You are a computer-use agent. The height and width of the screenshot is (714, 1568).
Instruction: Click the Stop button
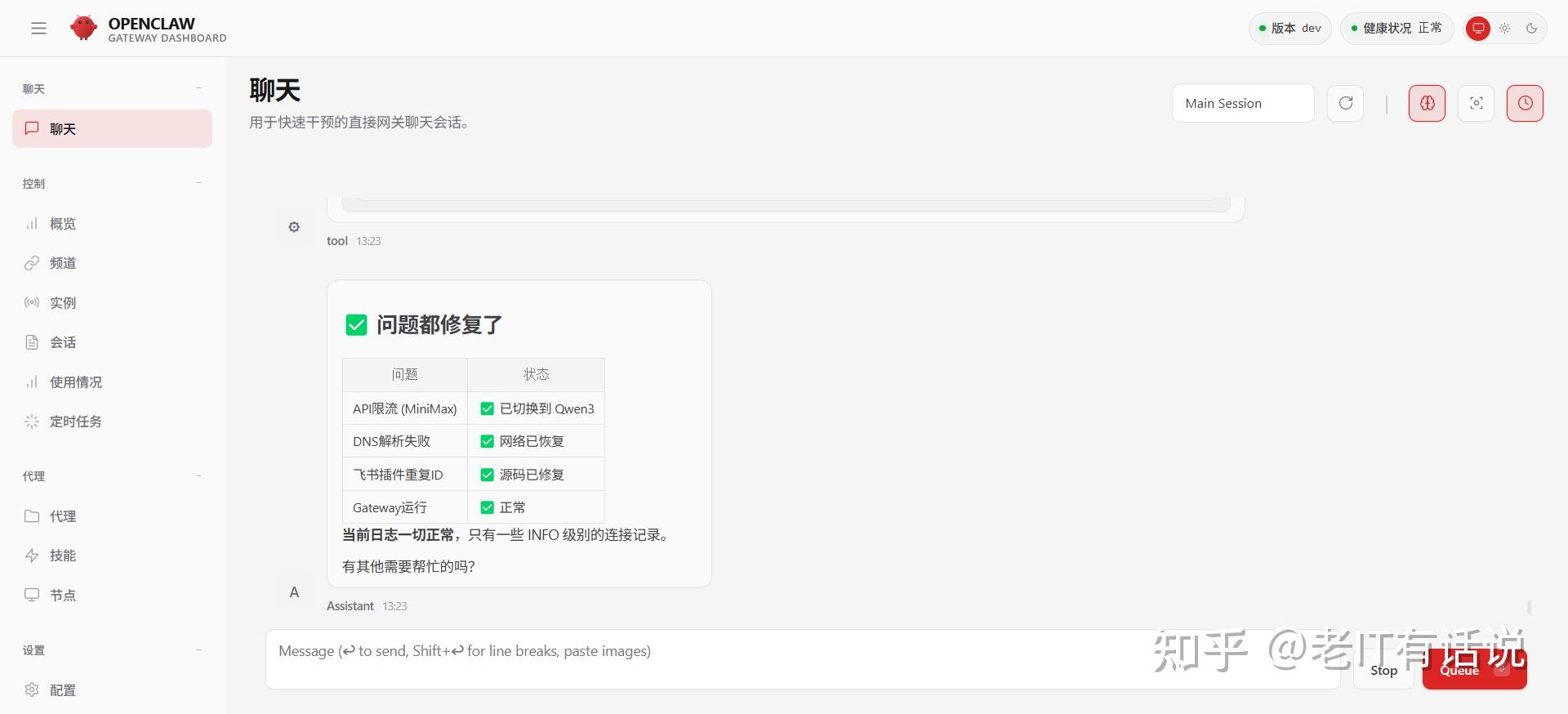[x=1383, y=671]
